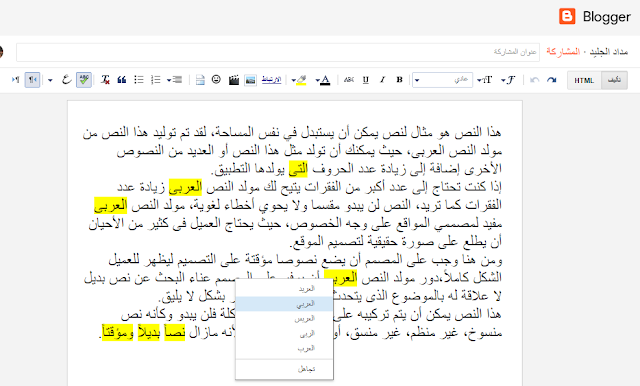Open the link insertion tool

click(x=271, y=80)
